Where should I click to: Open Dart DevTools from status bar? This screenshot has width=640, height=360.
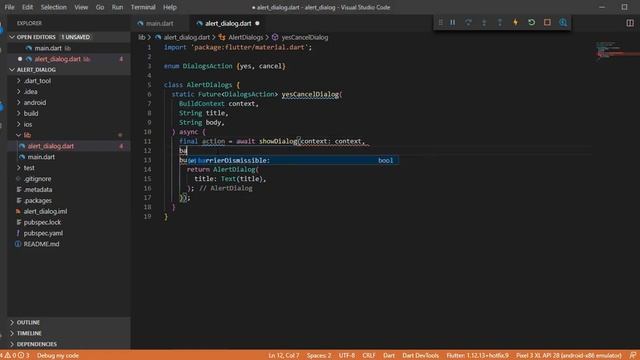420,356
